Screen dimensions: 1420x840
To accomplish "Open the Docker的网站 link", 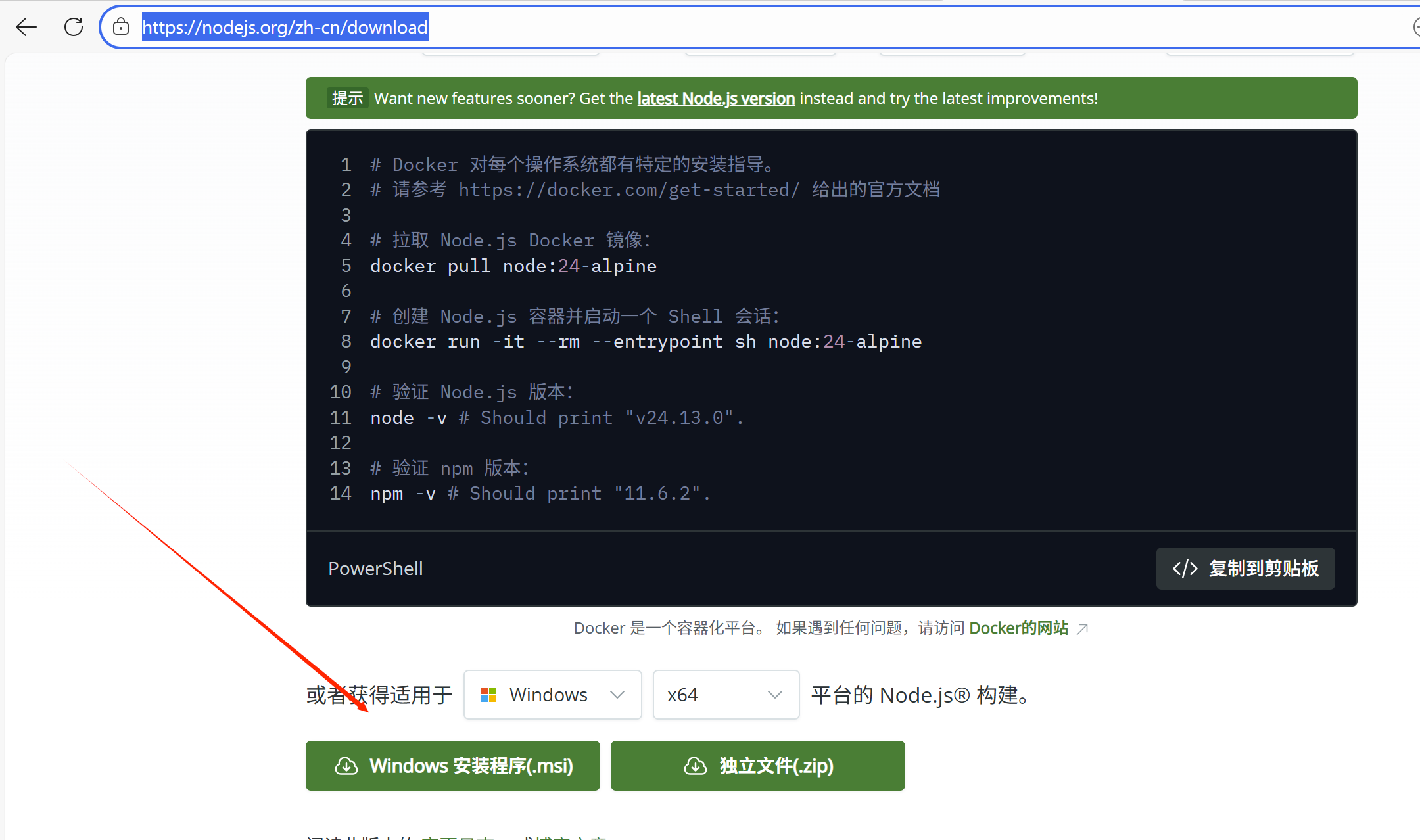I will (x=1019, y=628).
